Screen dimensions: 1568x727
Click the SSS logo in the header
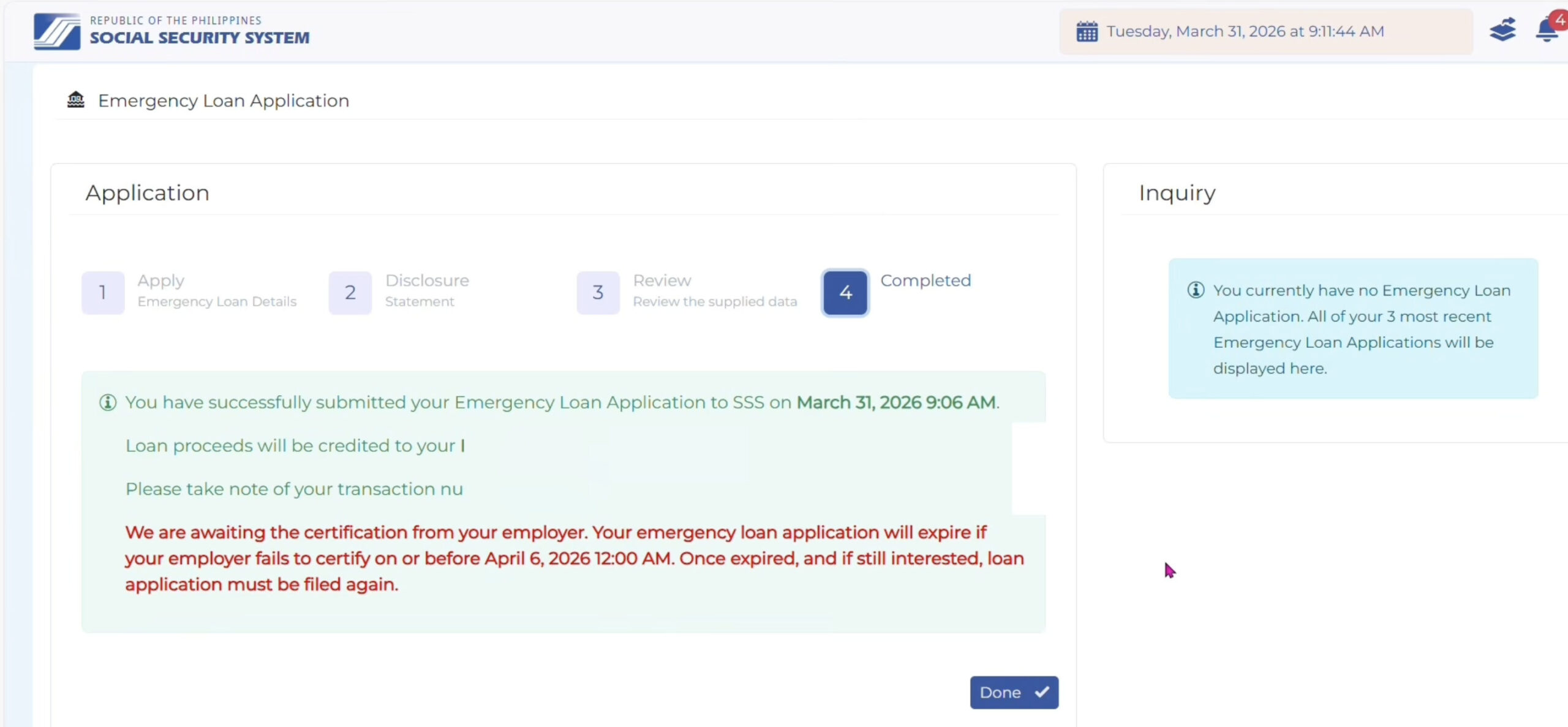click(57, 31)
